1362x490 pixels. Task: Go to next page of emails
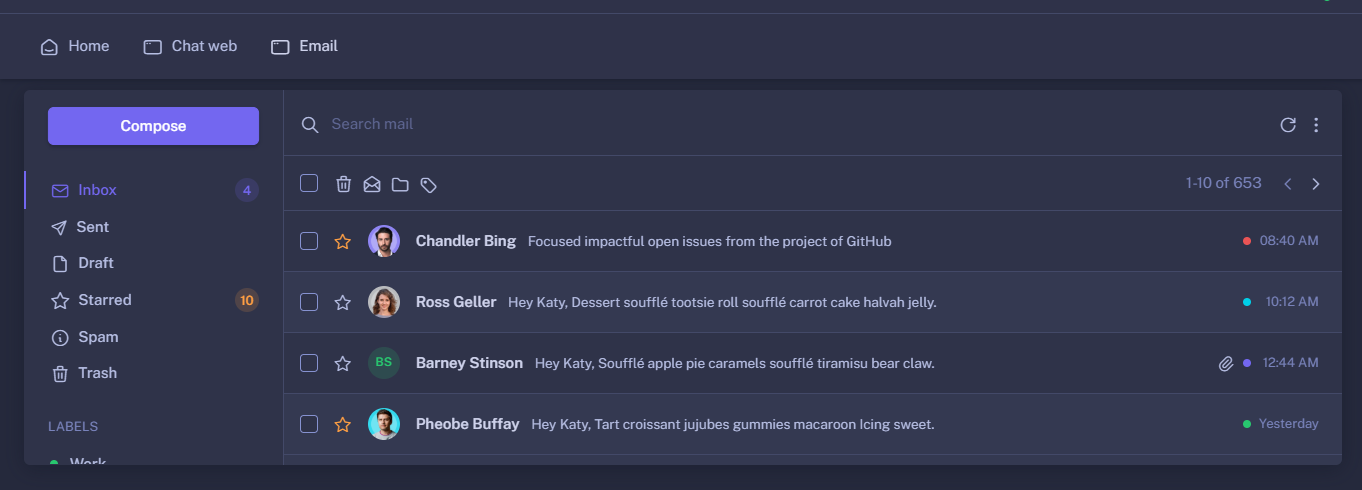click(x=1316, y=184)
